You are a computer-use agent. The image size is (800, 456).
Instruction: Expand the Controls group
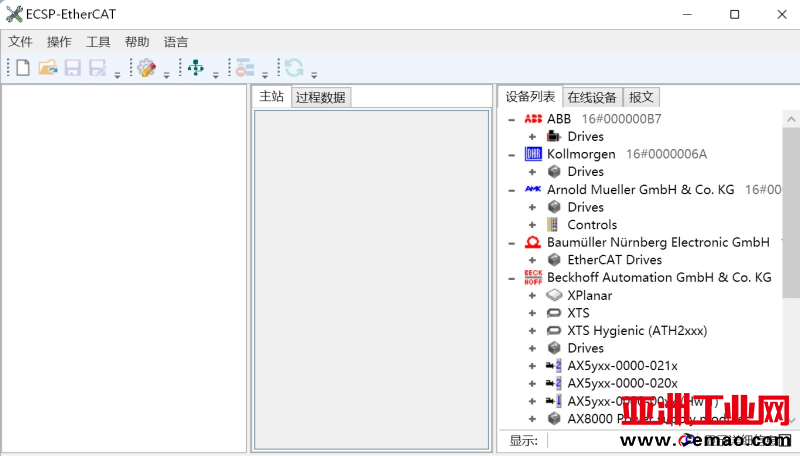532,225
